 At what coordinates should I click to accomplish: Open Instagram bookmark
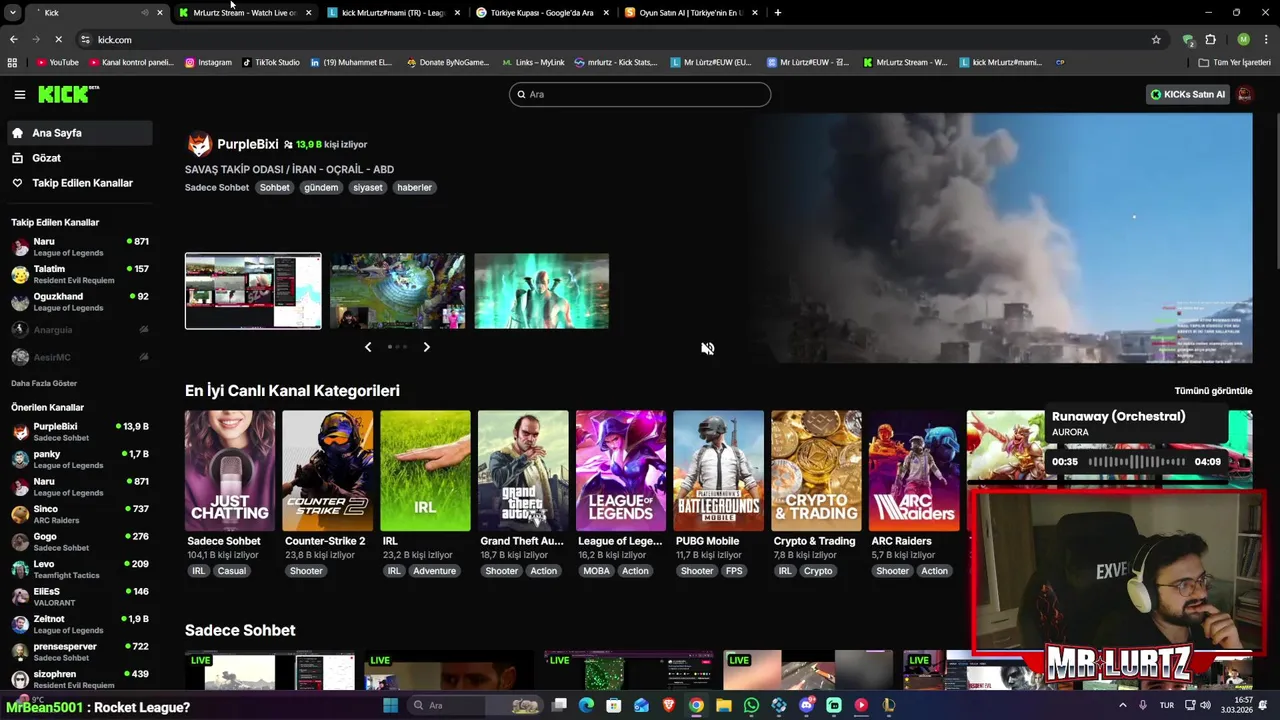(208, 62)
